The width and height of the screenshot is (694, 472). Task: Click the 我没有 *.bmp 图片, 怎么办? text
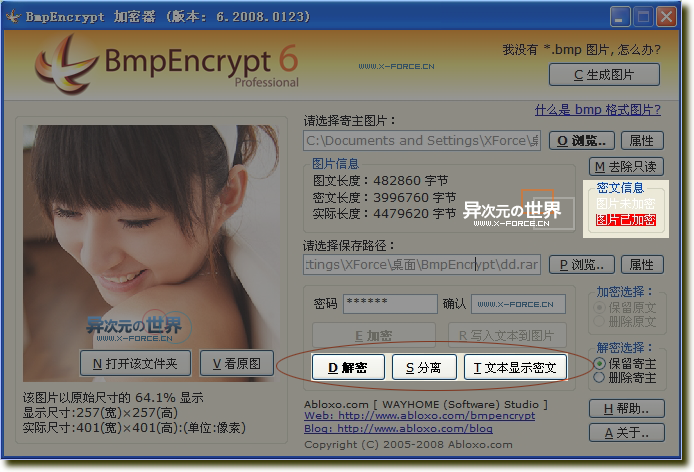[581, 49]
